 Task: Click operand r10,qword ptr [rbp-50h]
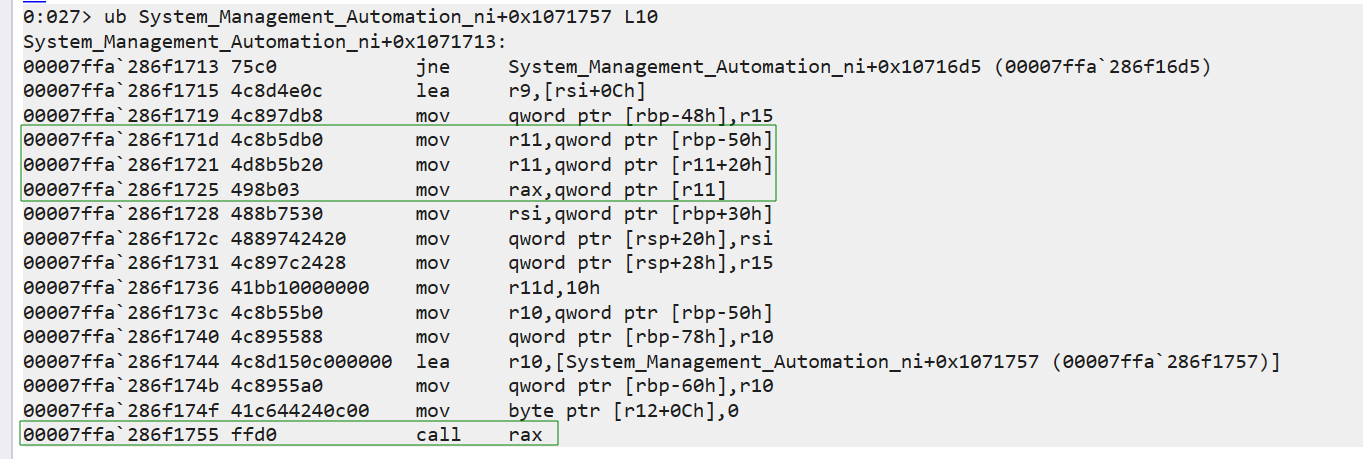[x=640, y=312]
